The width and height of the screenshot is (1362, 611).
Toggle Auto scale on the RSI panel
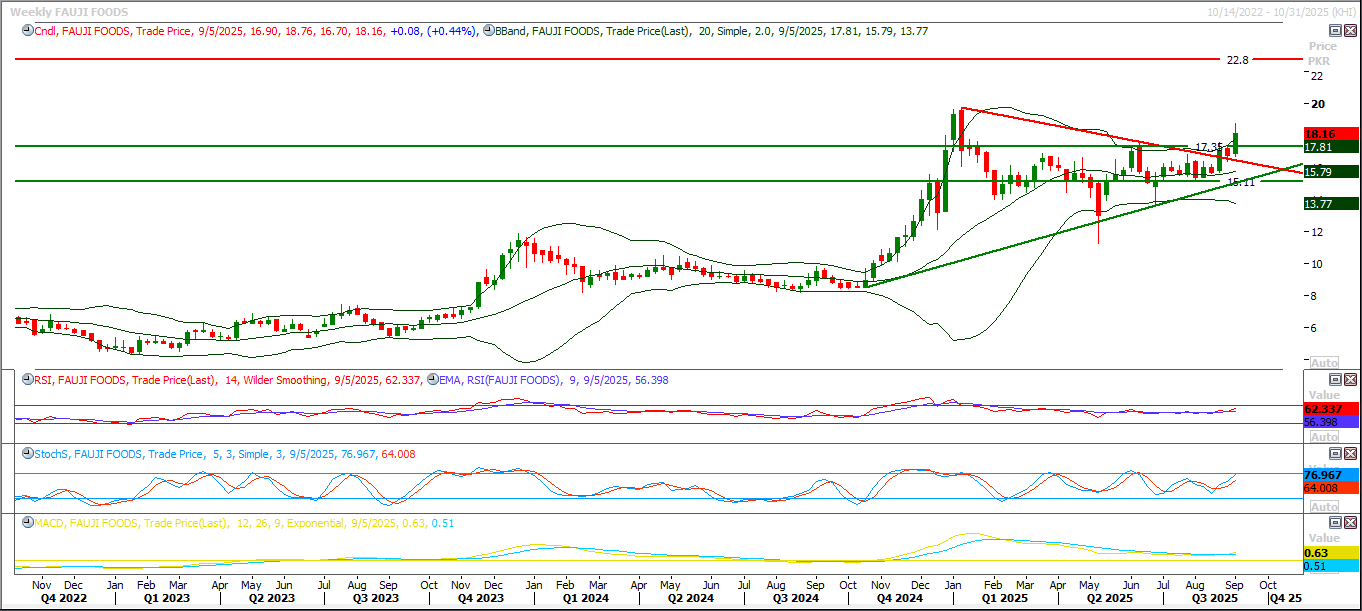(1324, 437)
